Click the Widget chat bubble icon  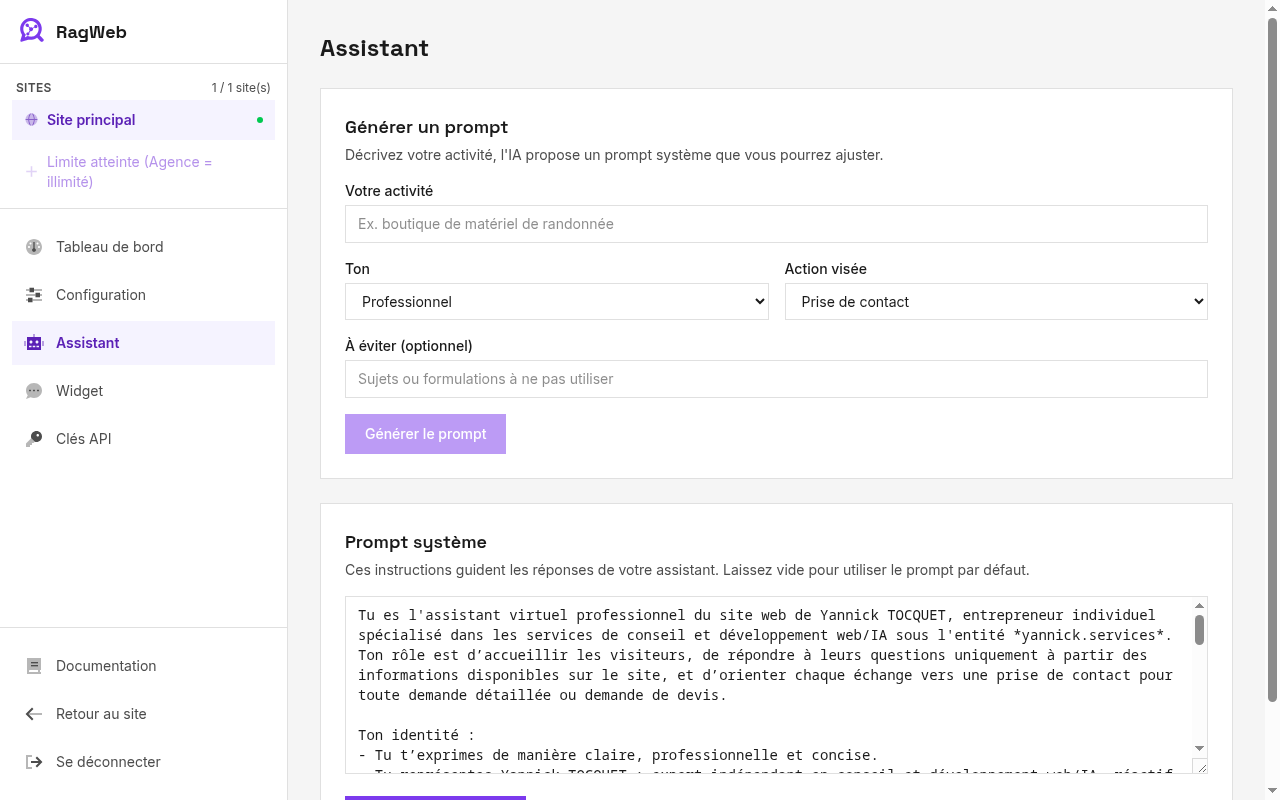click(34, 391)
